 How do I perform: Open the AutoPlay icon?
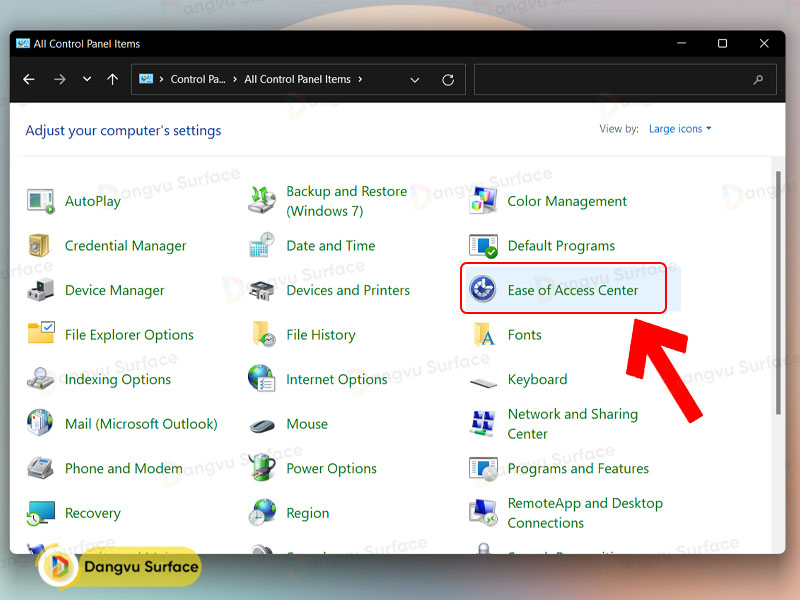click(x=40, y=201)
